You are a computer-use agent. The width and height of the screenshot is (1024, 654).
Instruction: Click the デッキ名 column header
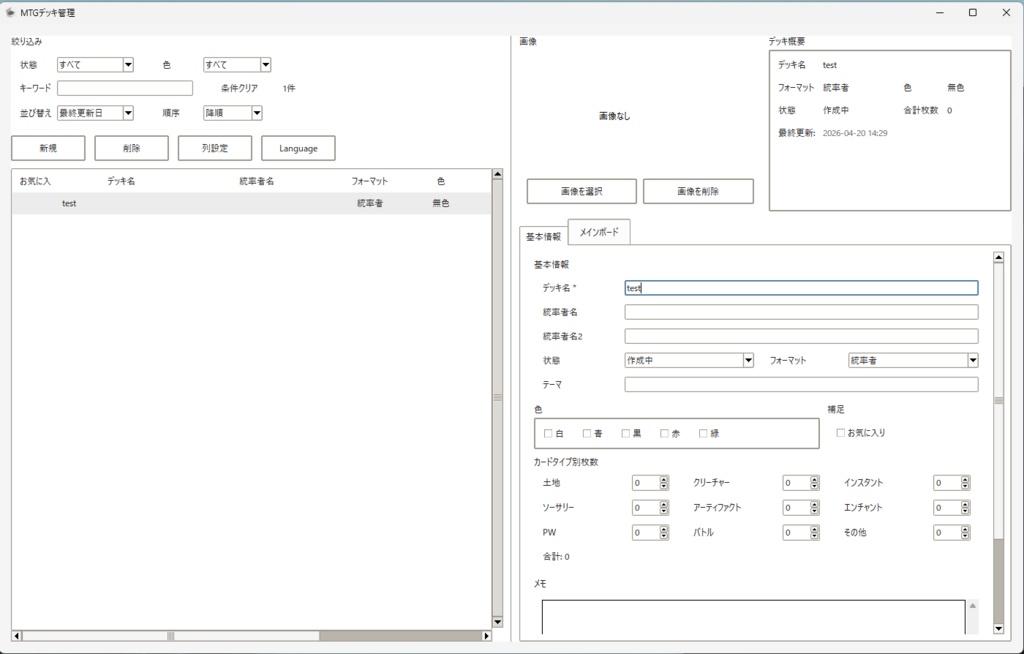coord(121,181)
